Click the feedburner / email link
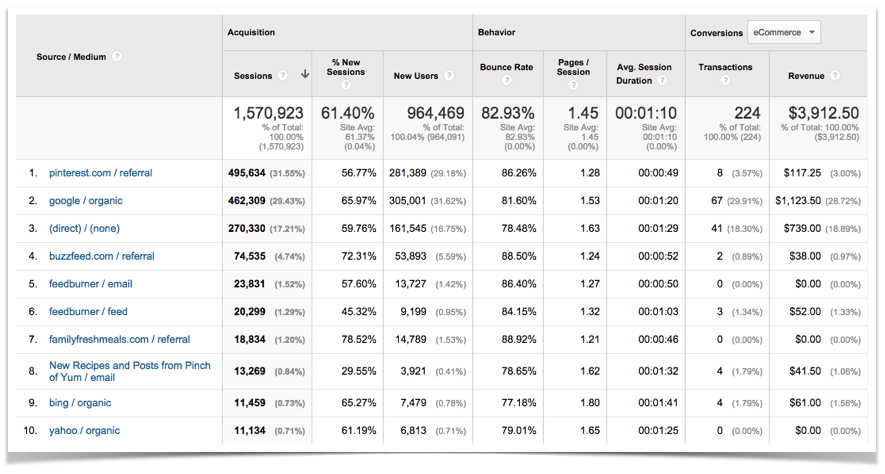The width and height of the screenshot is (885, 474). coord(90,284)
